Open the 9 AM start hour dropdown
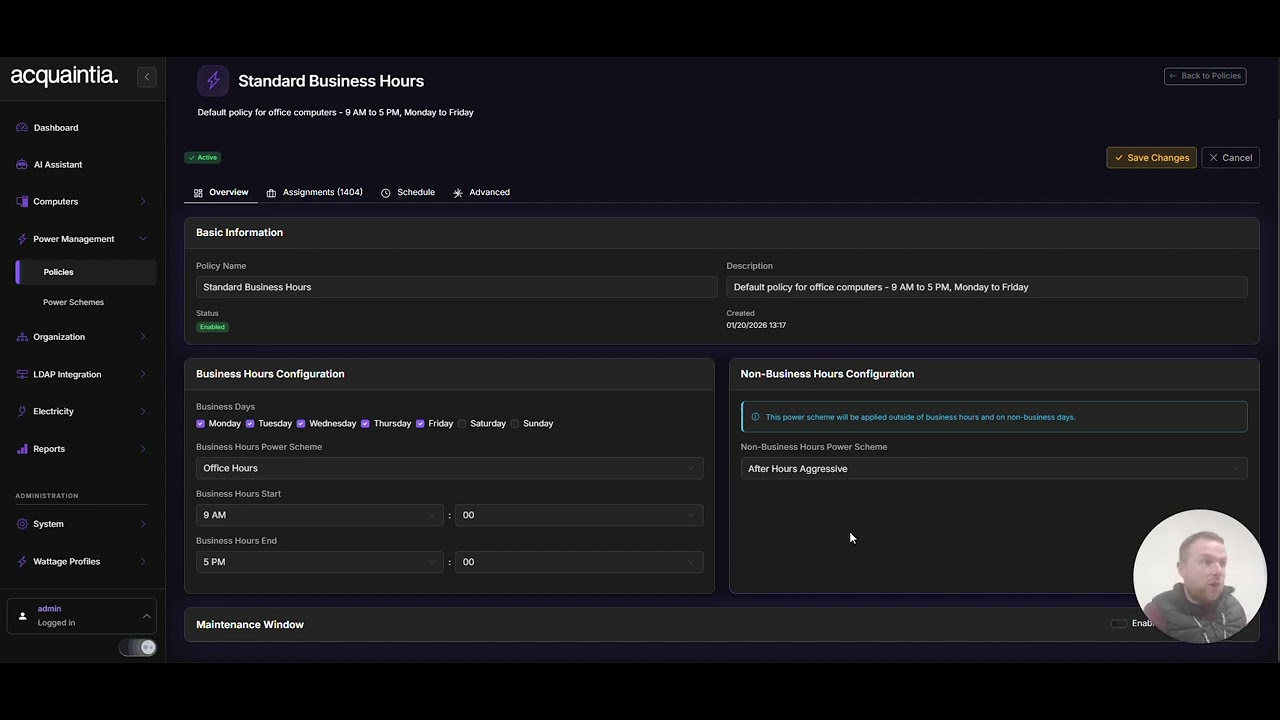1280x720 pixels. point(319,515)
